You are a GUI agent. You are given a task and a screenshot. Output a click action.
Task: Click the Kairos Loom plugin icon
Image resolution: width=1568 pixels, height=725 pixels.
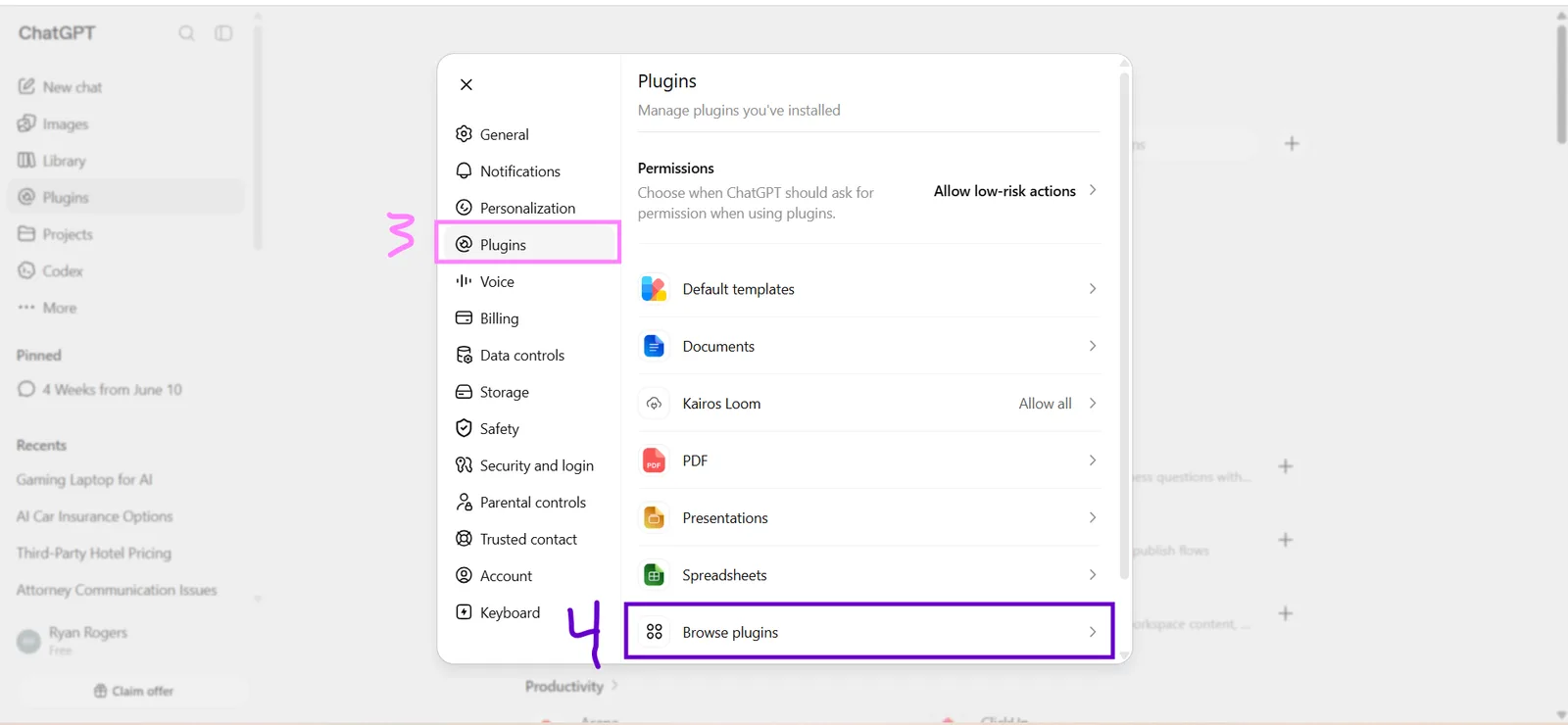tap(654, 404)
